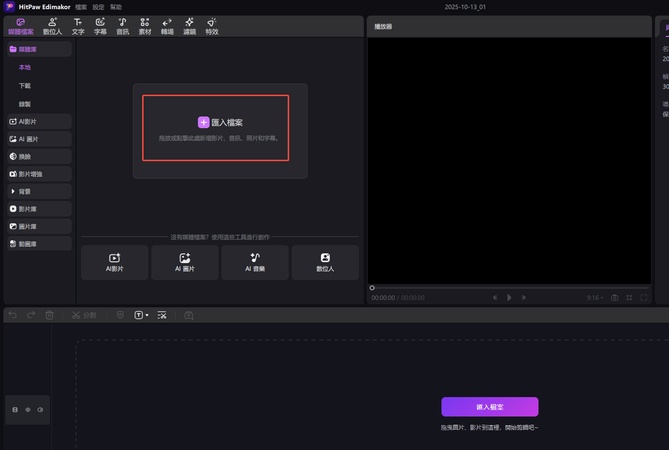The image size is (669, 450).
Task: Toggle the track lock icon
Action: pos(15,410)
